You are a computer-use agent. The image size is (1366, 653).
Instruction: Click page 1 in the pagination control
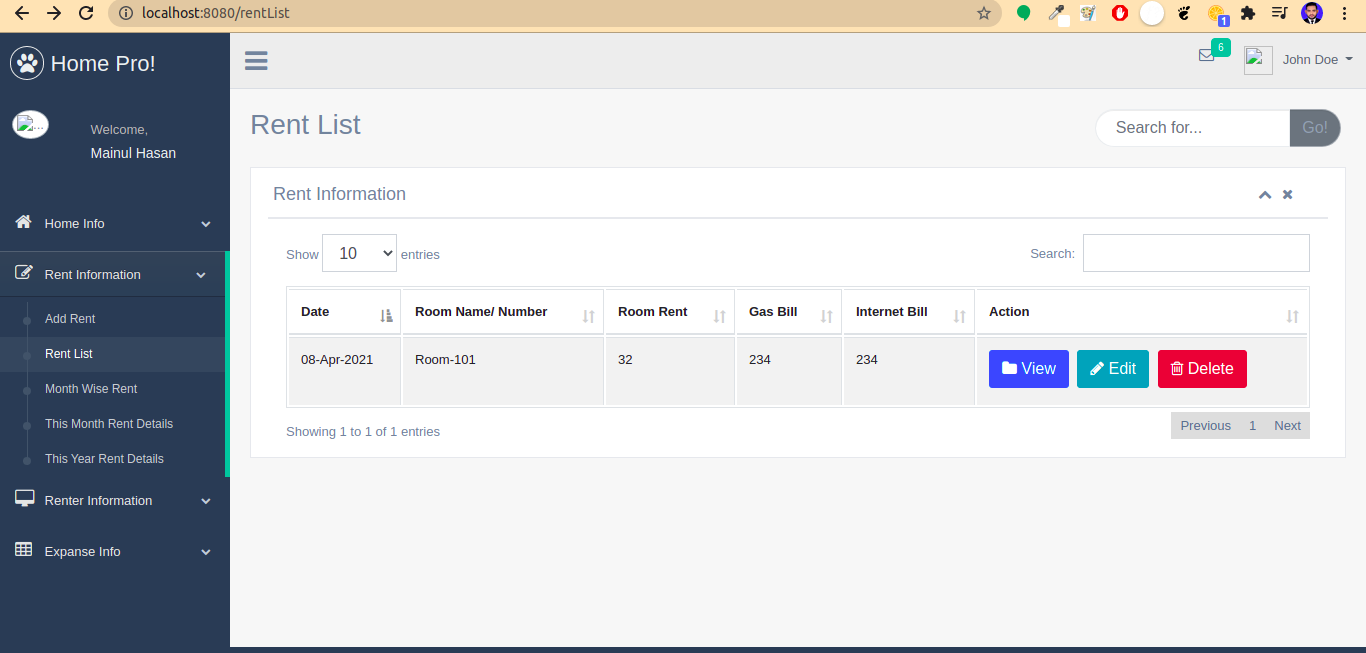1252,425
